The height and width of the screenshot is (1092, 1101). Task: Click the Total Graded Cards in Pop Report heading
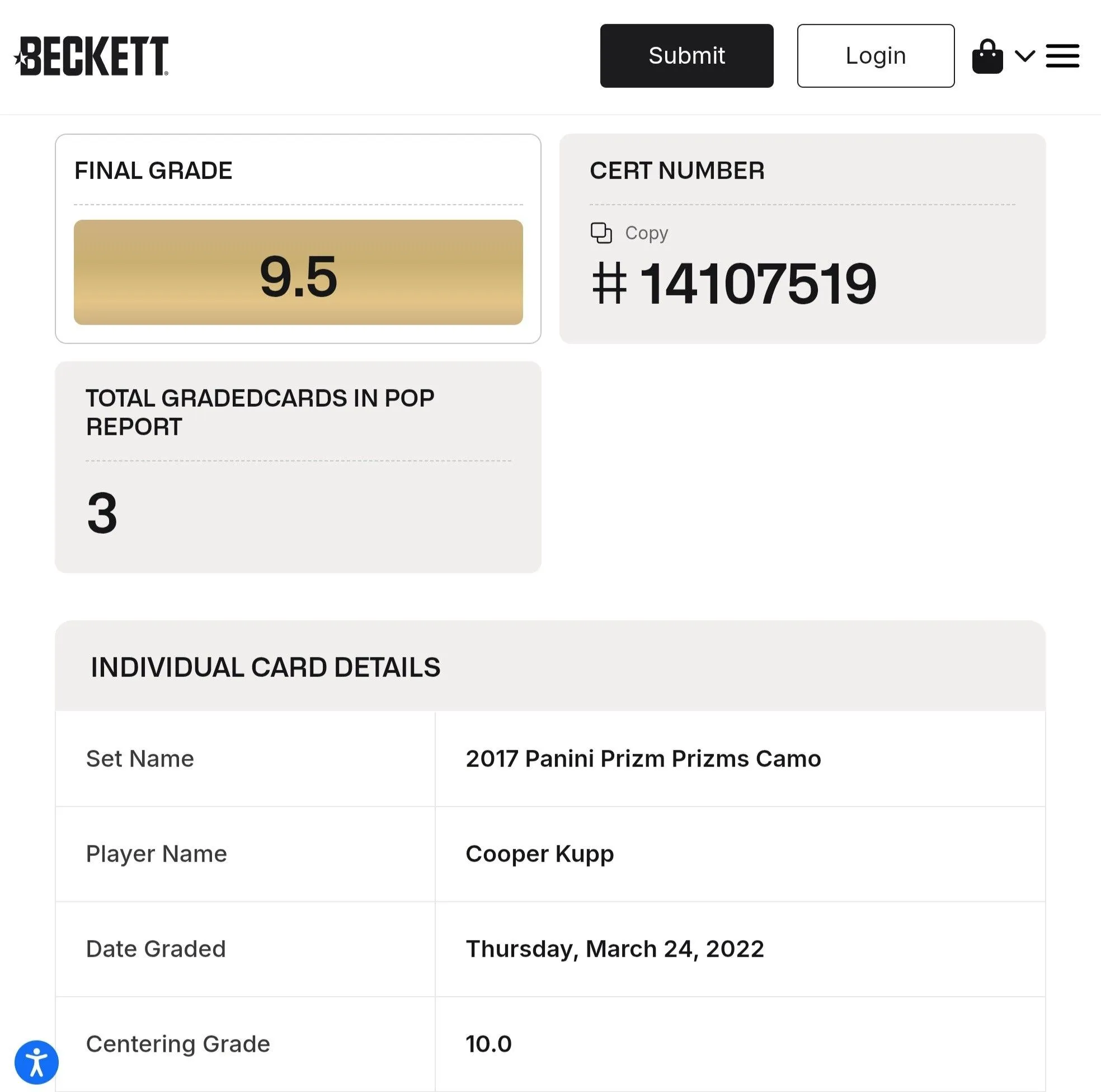(260, 412)
